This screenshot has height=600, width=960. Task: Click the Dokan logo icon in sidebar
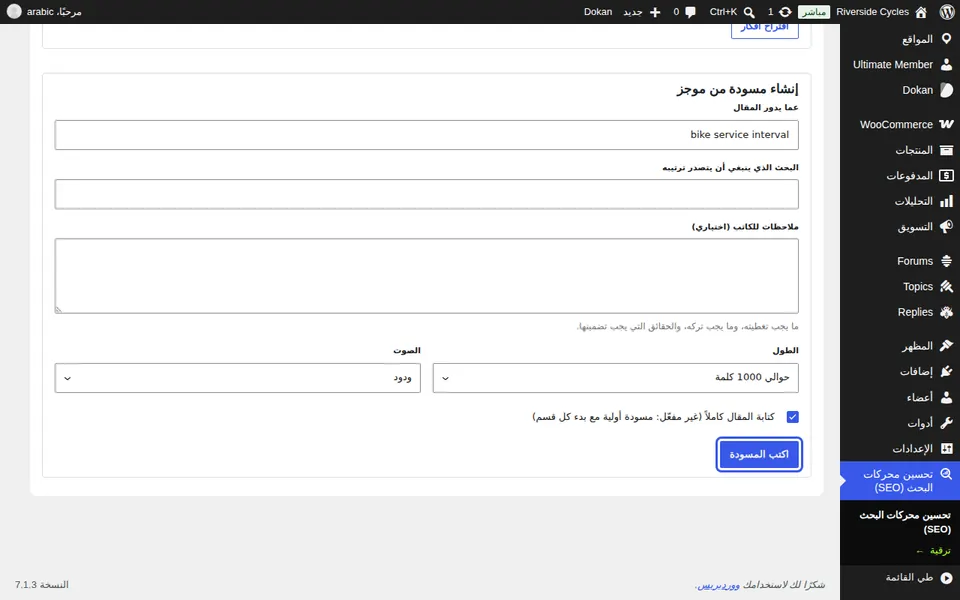(947, 90)
